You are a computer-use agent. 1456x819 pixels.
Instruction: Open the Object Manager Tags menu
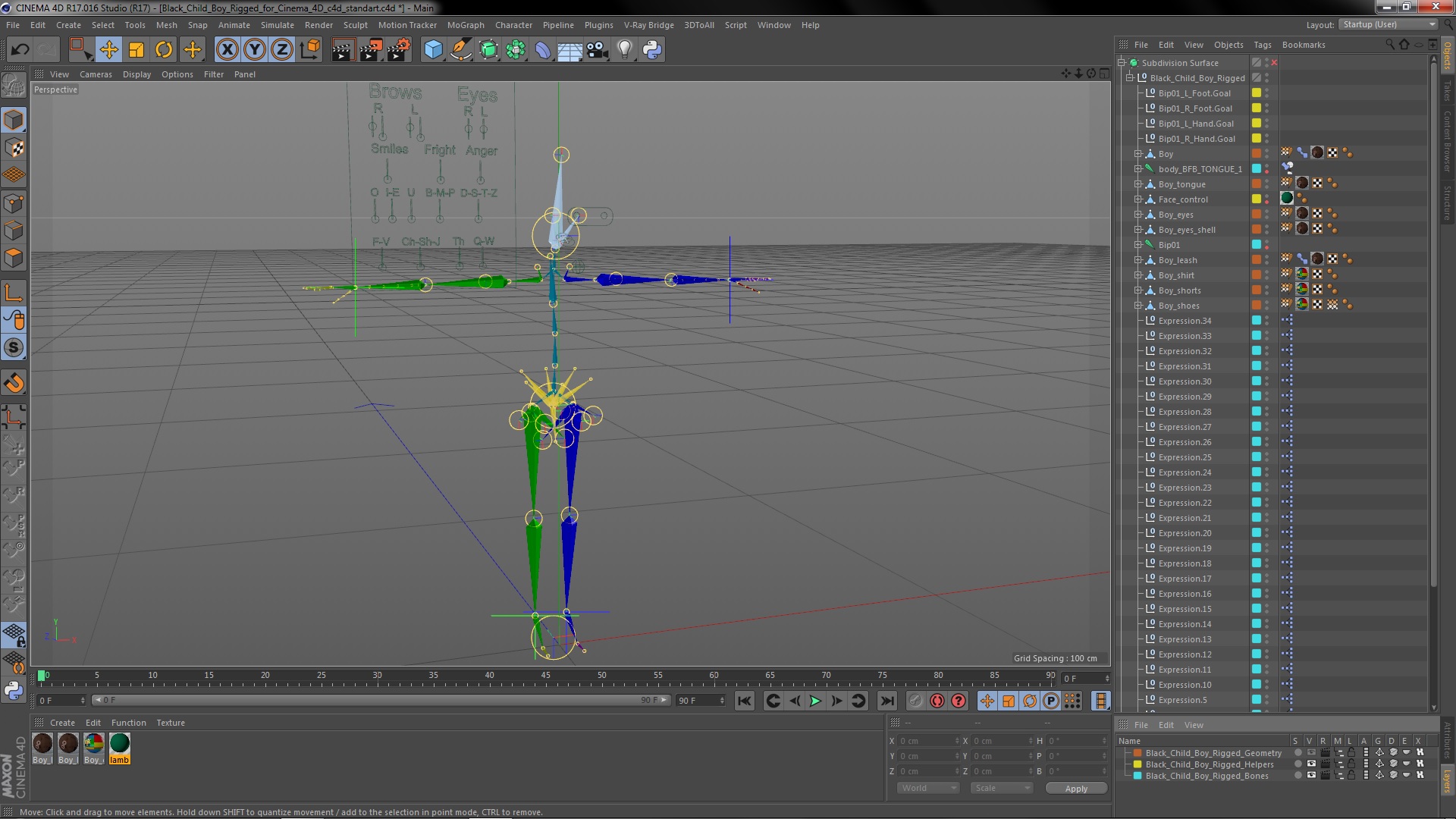[1262, 45]
